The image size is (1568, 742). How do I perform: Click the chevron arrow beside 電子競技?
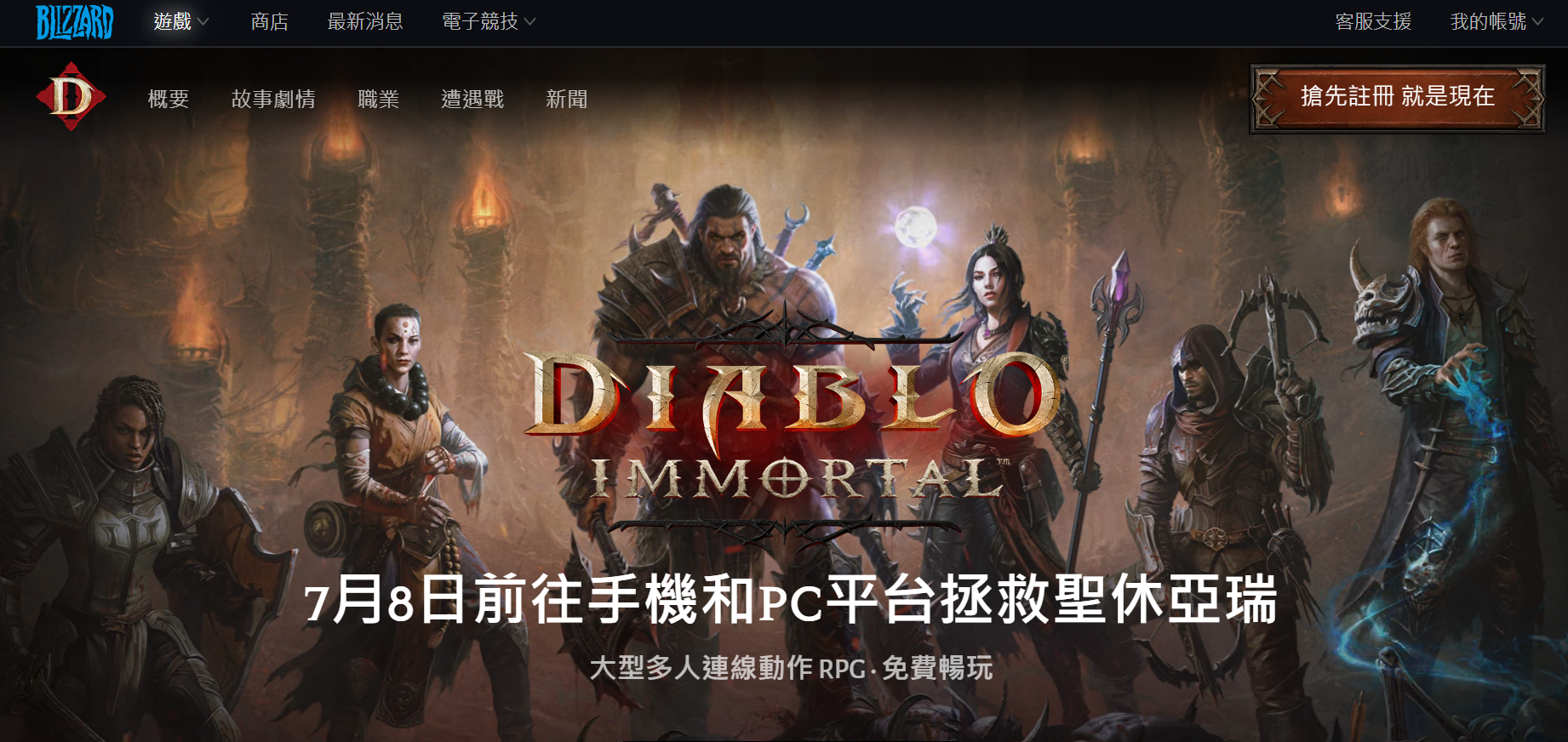click(x=529, y=21)
